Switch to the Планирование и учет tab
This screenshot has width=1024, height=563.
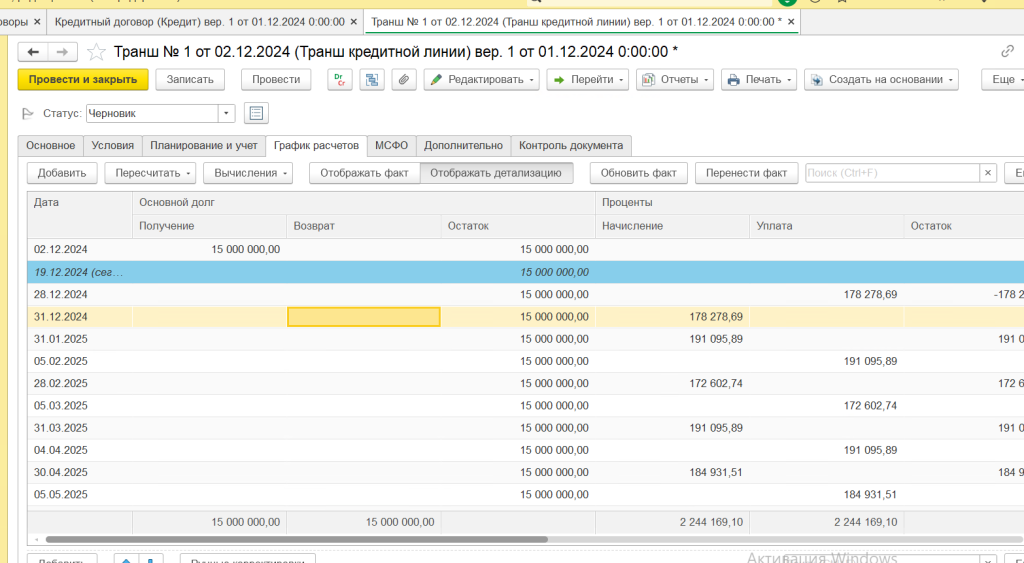pos(204,145)
